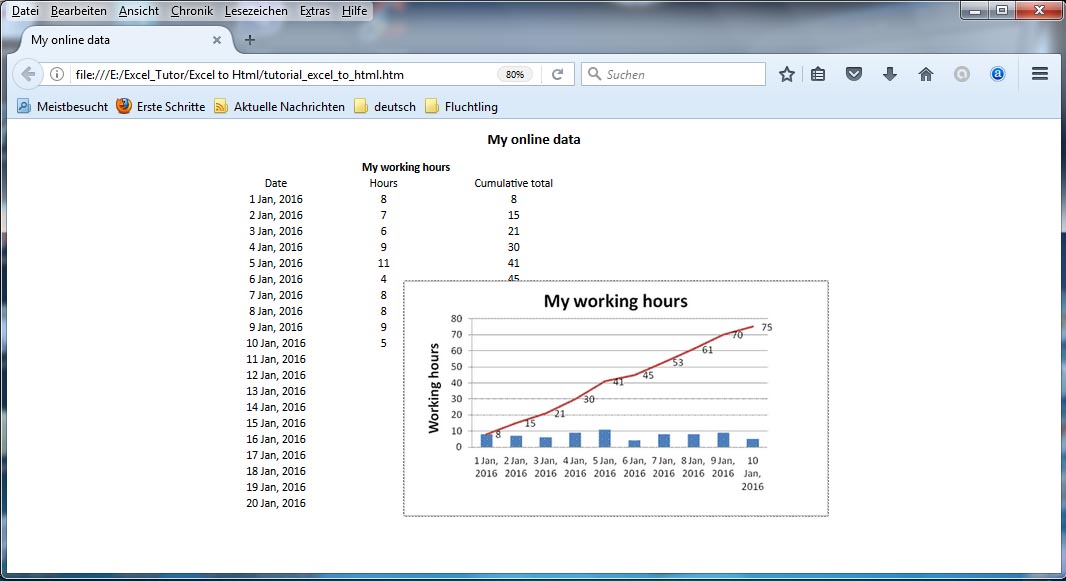Show the bookmarks list icon

pyautogui.click(x=818, y=74)
